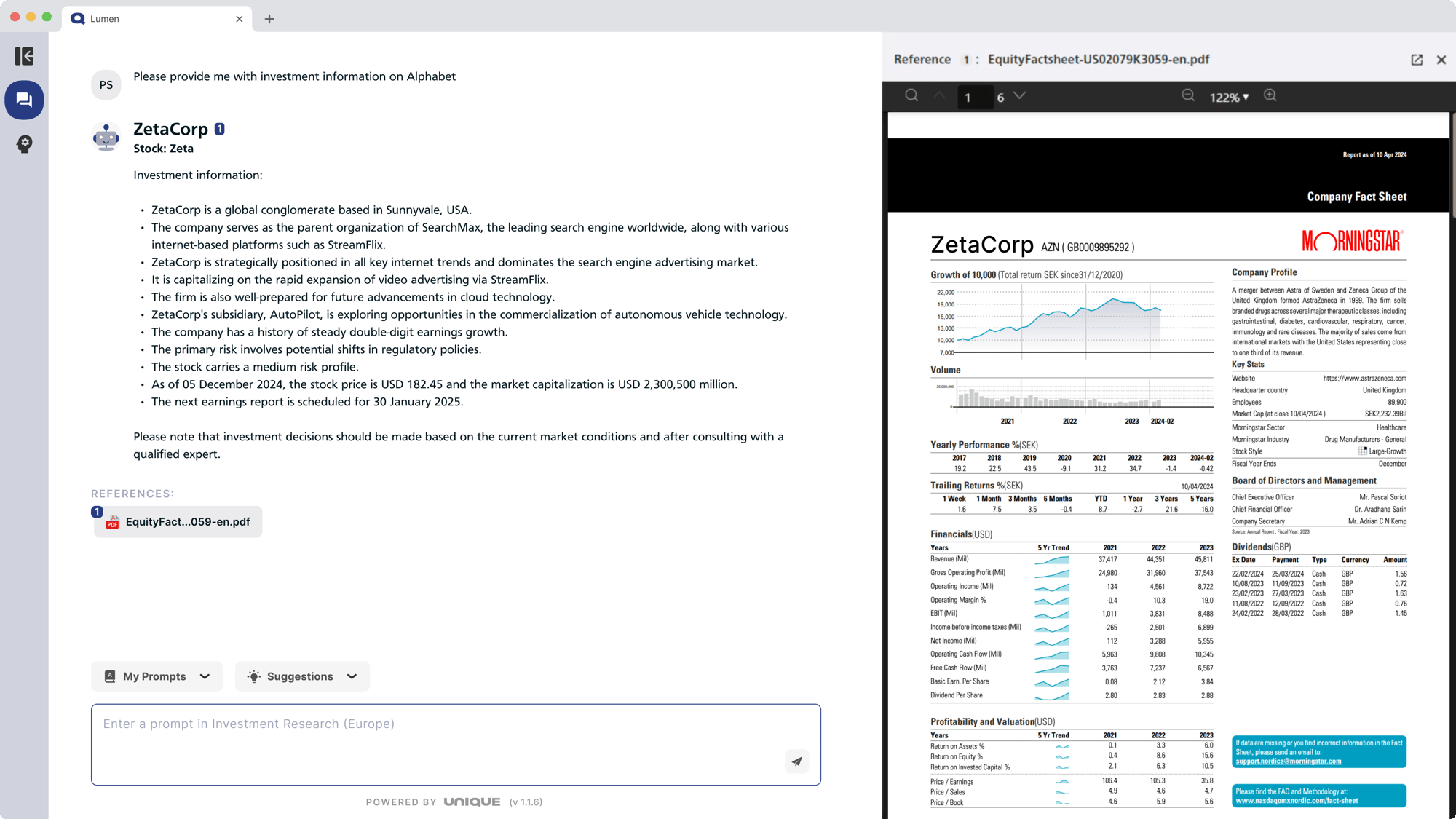This screenshot has width=1456, height=819.
Task: Navigate pages using the next-page chevron control
Action: [x=1021, y=95]
